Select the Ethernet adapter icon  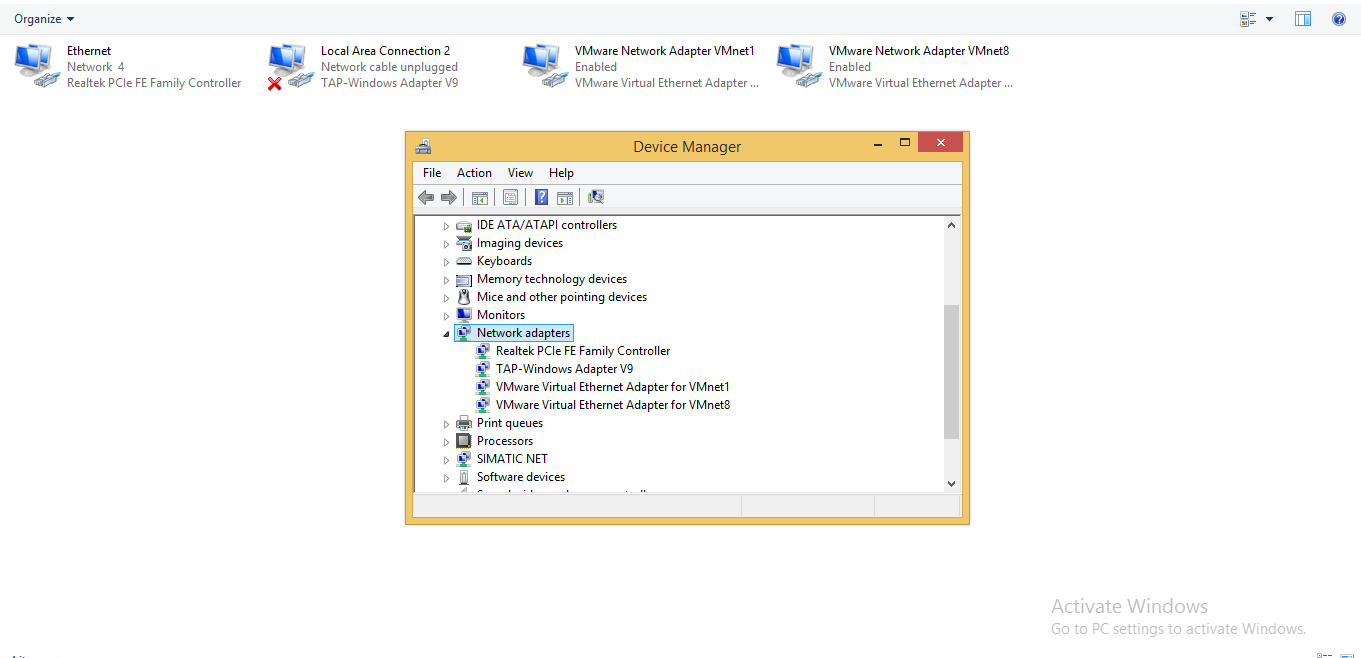(x=38, y=66)
